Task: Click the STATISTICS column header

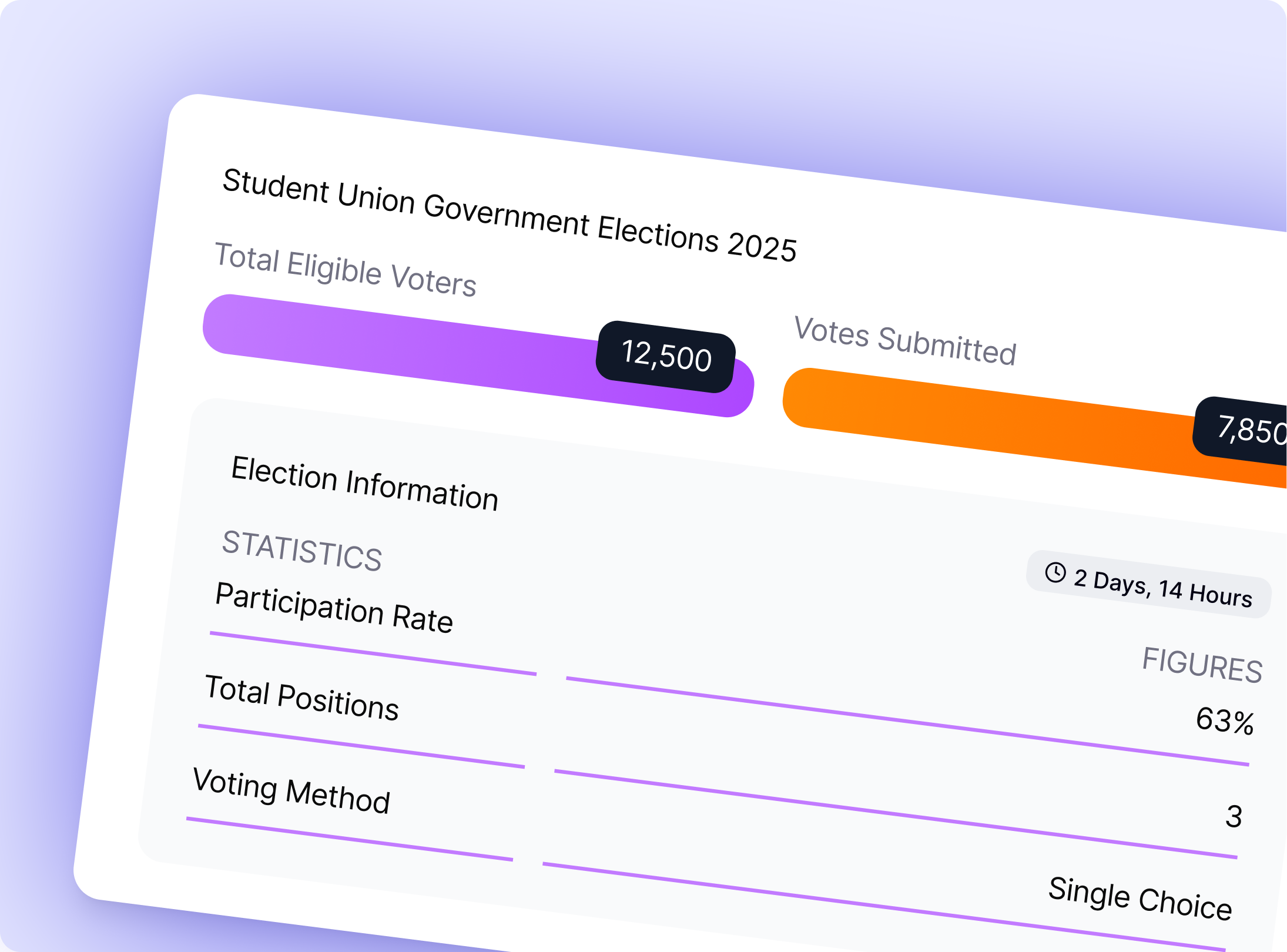Action: [302, 550]
